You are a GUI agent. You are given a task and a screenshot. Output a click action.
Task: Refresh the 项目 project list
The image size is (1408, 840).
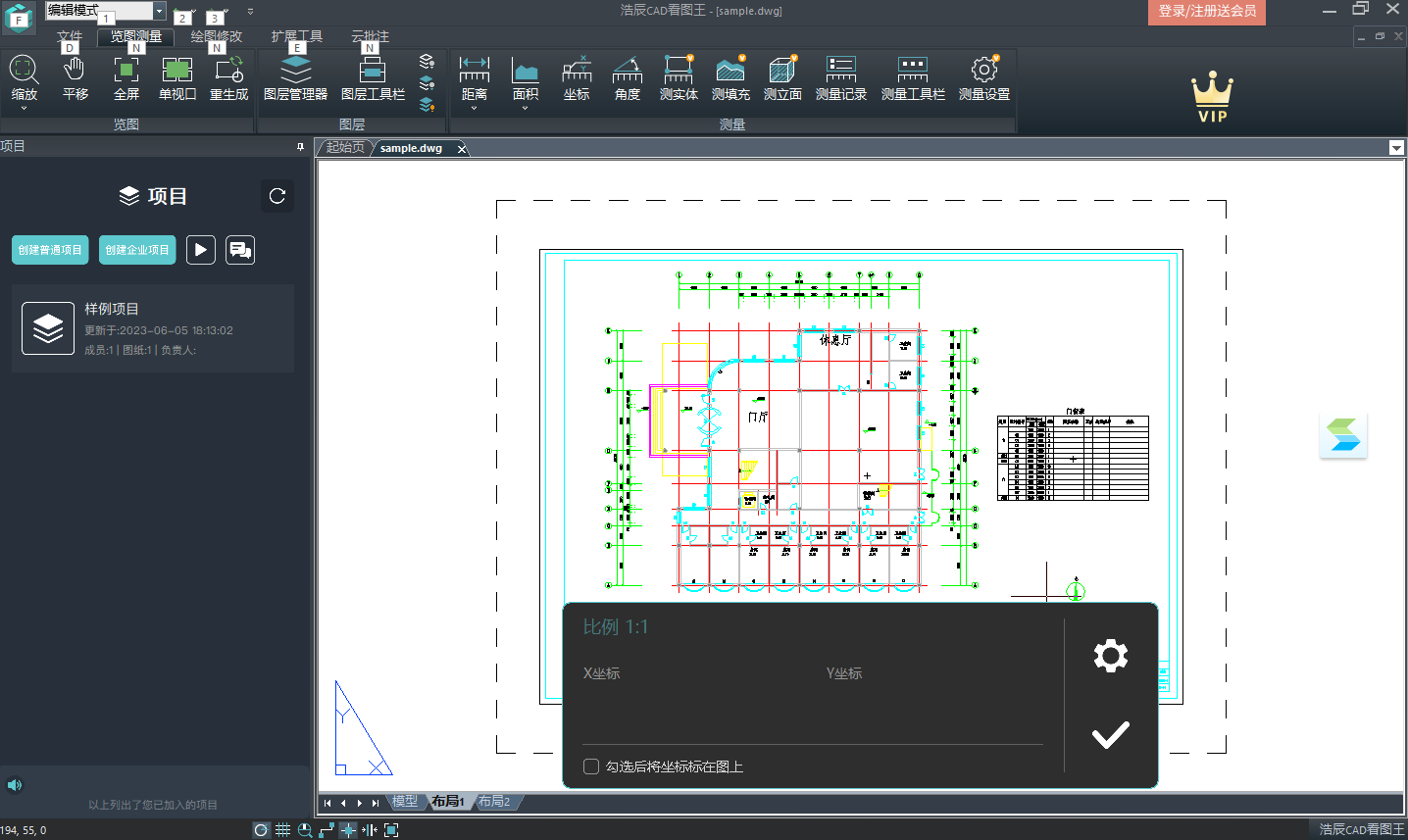(x=277, y=196)
